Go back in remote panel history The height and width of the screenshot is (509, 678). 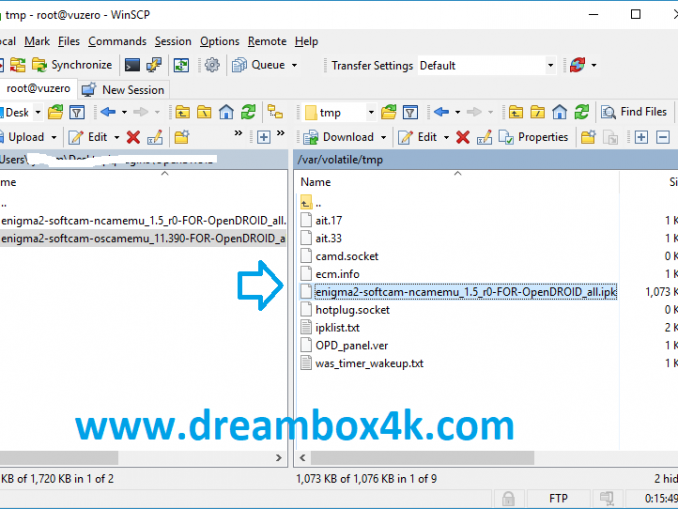point(441,112)
